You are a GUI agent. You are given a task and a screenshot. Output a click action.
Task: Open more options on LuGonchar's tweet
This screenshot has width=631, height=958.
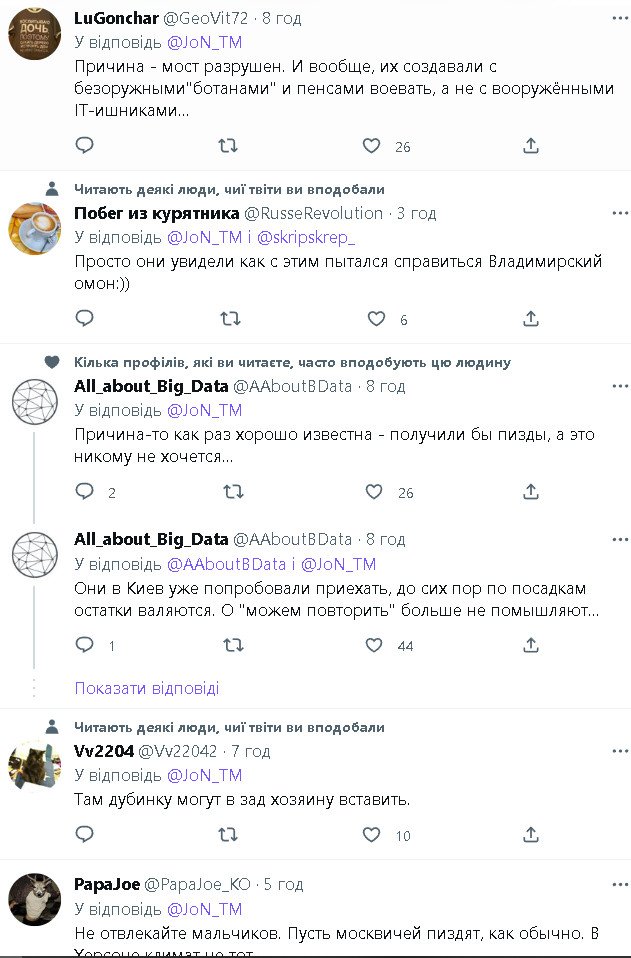620,18
